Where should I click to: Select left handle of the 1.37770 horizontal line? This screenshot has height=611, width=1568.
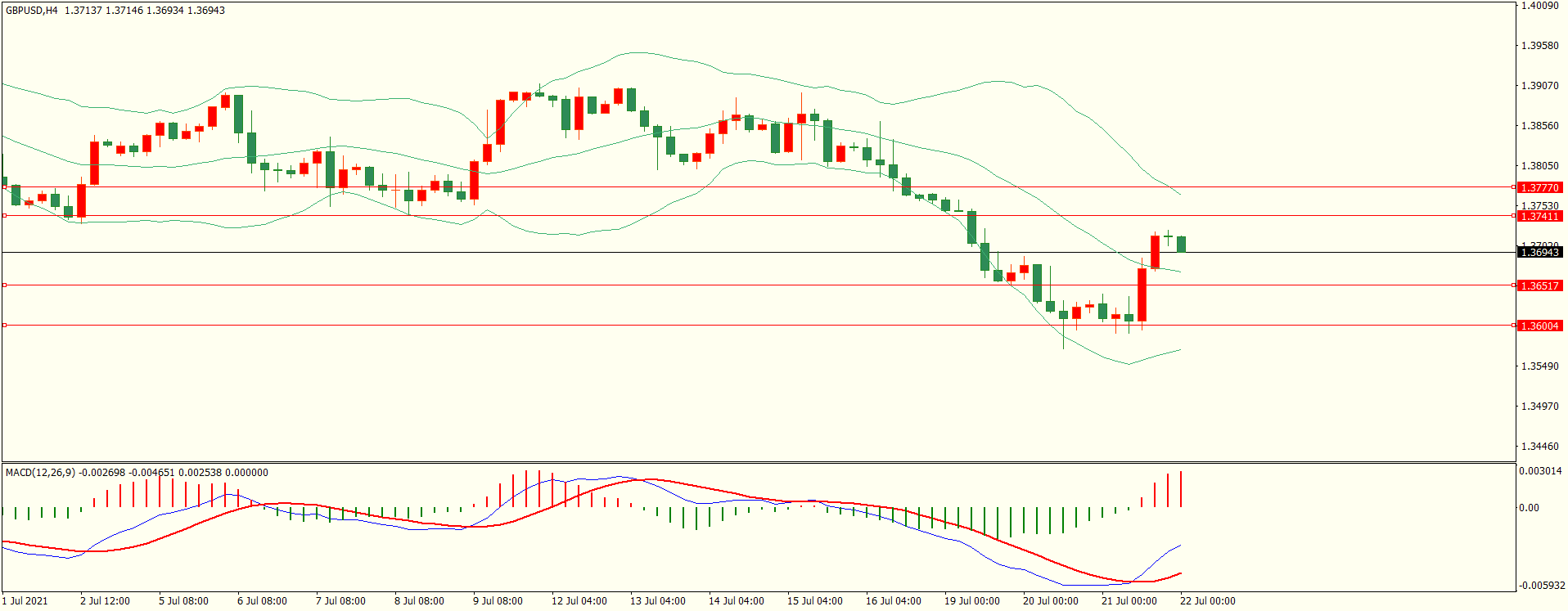point(4,187)
